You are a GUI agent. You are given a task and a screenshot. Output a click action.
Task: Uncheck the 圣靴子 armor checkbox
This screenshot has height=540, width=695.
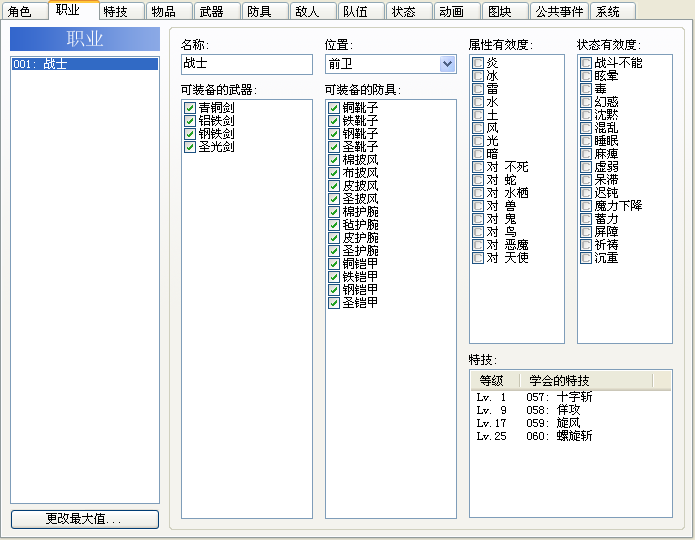coord(334,147)
